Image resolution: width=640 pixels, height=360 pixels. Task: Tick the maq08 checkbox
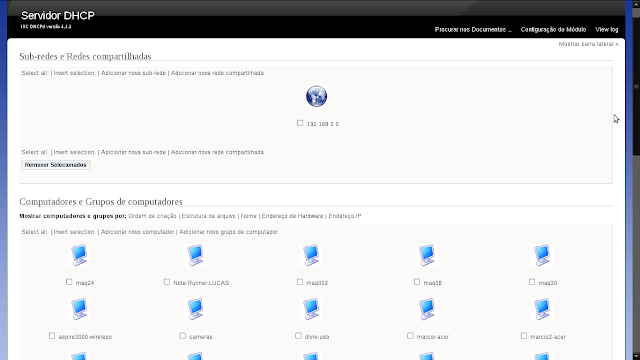coord(417,282)
